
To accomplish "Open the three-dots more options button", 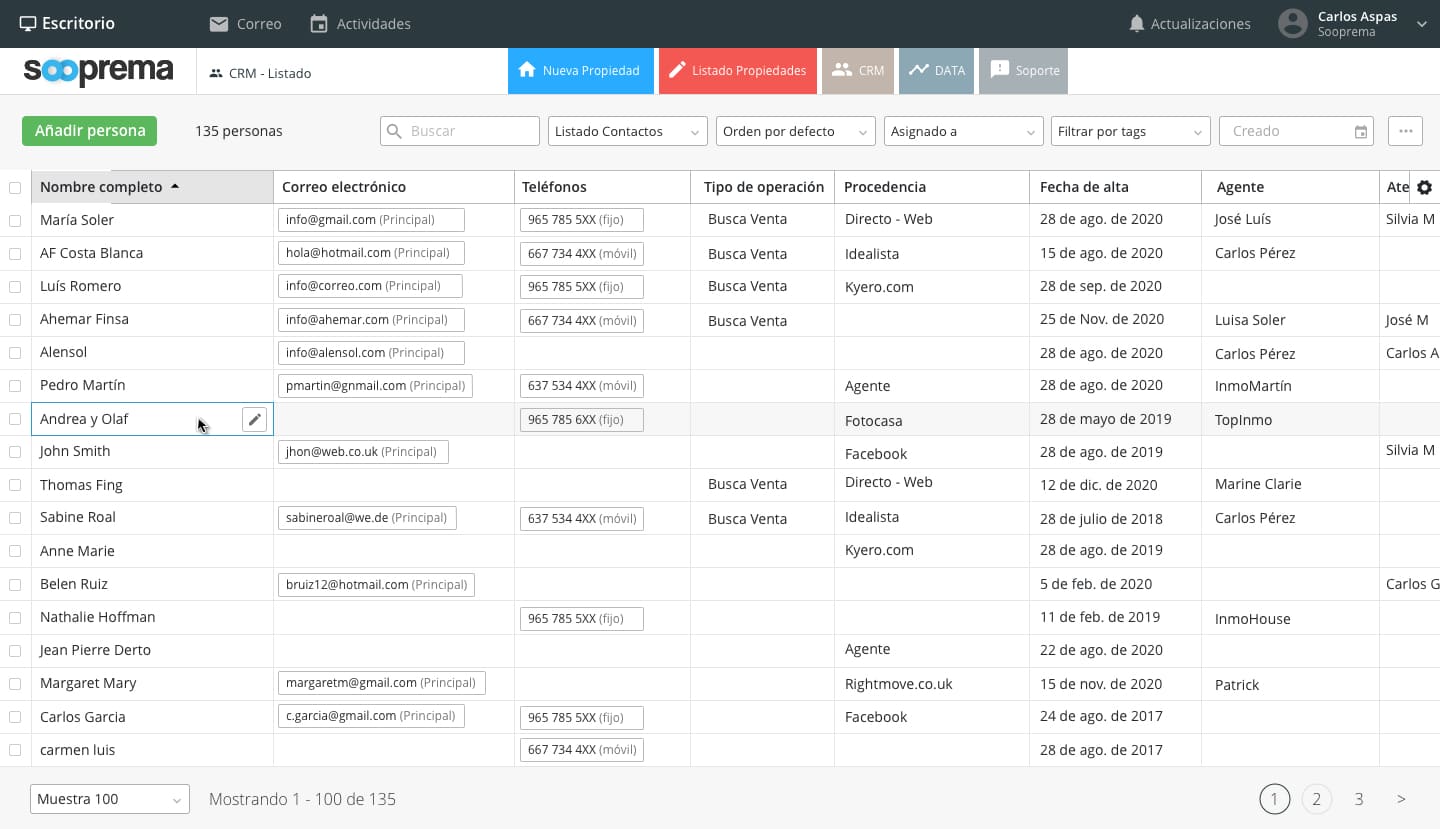I will (x=1405, y=131).
